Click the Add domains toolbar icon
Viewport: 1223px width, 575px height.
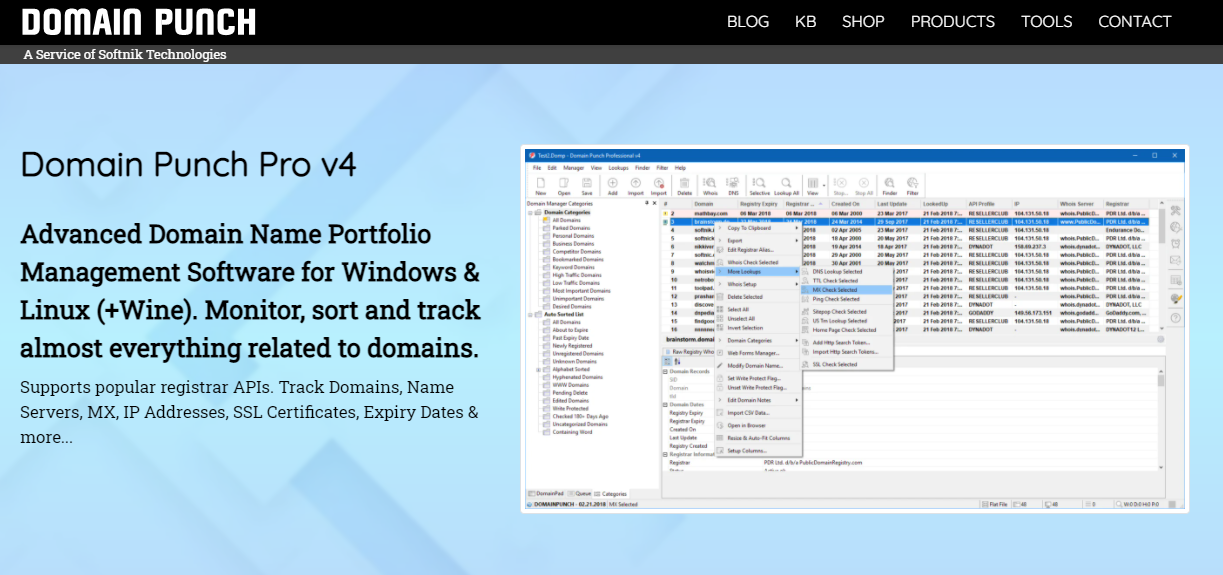[612, 186]
